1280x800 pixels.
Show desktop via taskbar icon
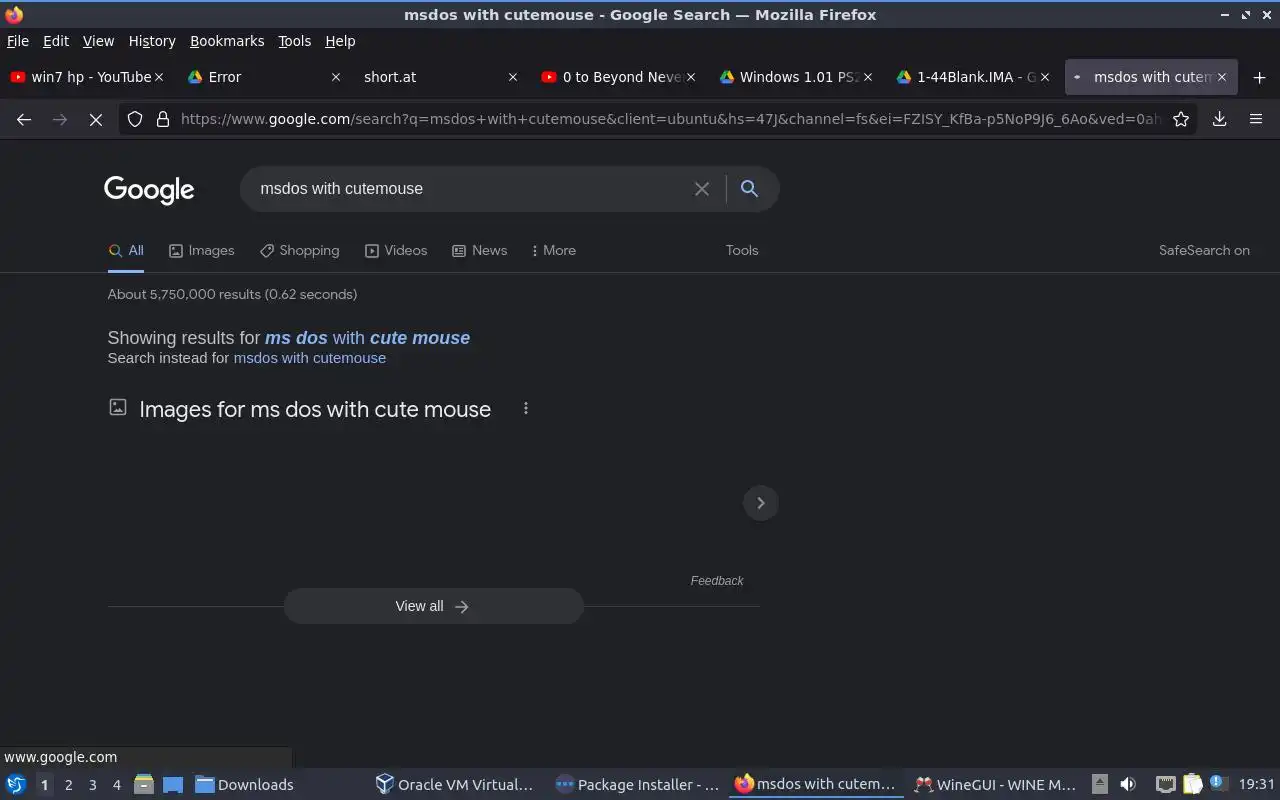point(173,784)
